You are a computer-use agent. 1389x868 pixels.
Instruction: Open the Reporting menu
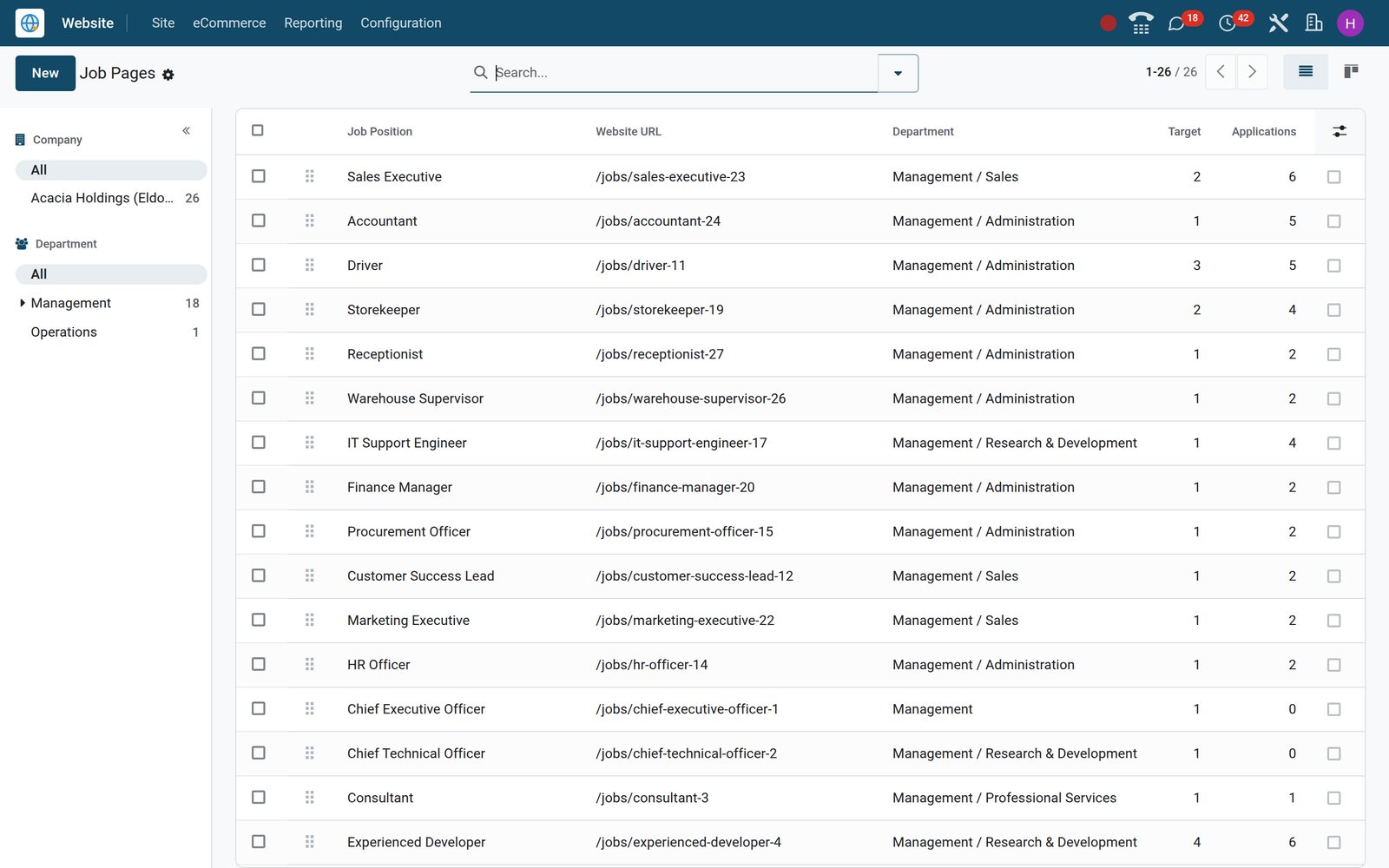click(313, 23)
